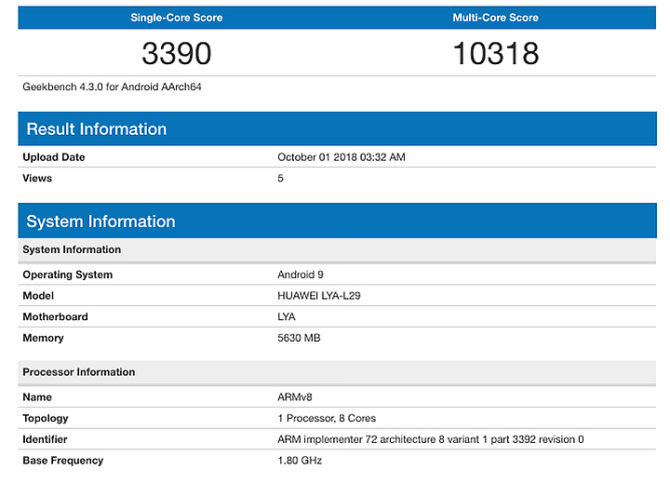Select the Android 9 value
The width and height of the screenshot is (670, 483).
(x=301, y=275)
